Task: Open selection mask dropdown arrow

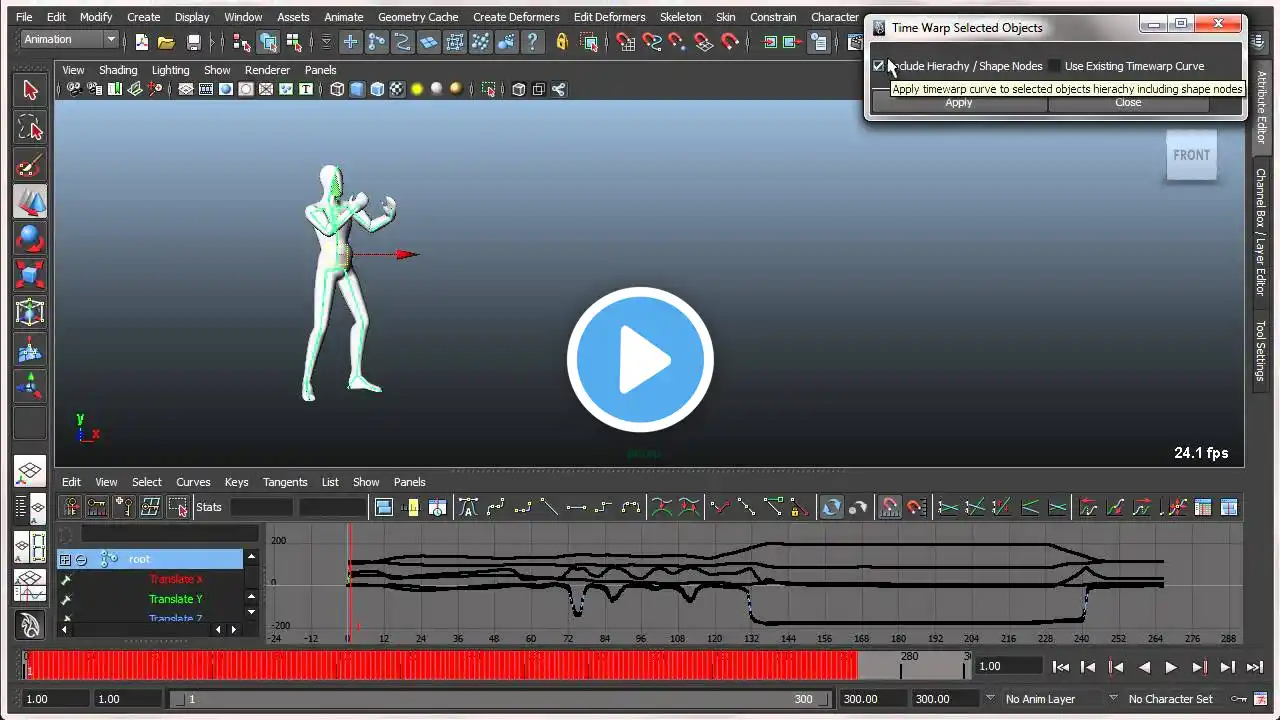Action: click(326, 41)
